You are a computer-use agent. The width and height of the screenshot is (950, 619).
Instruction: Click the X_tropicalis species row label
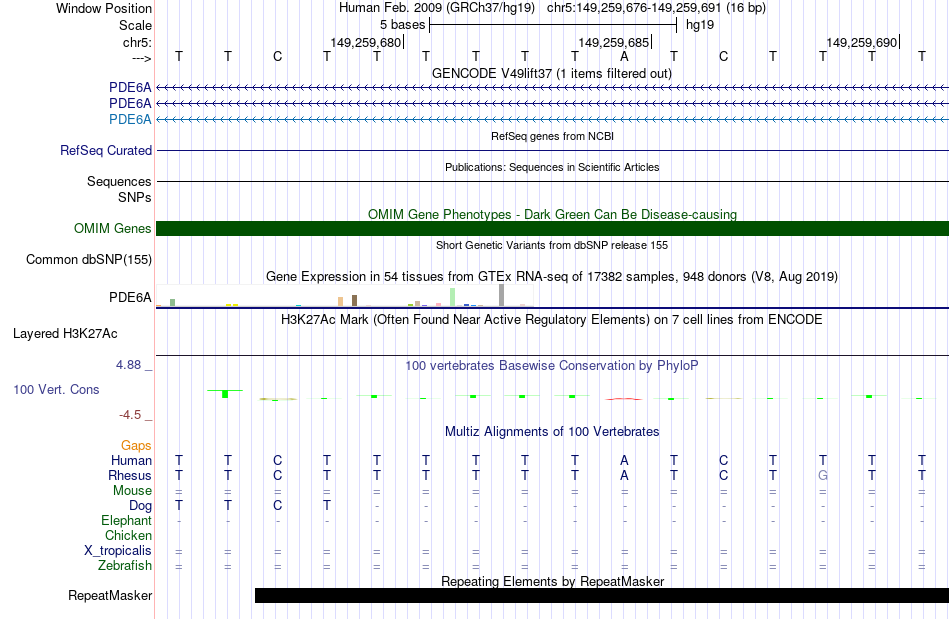[x=118, y=551]
